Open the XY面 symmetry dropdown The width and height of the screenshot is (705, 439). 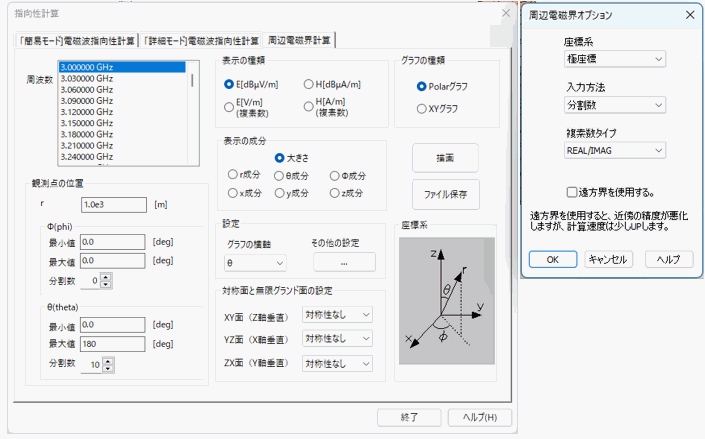(x=337, y=314)
